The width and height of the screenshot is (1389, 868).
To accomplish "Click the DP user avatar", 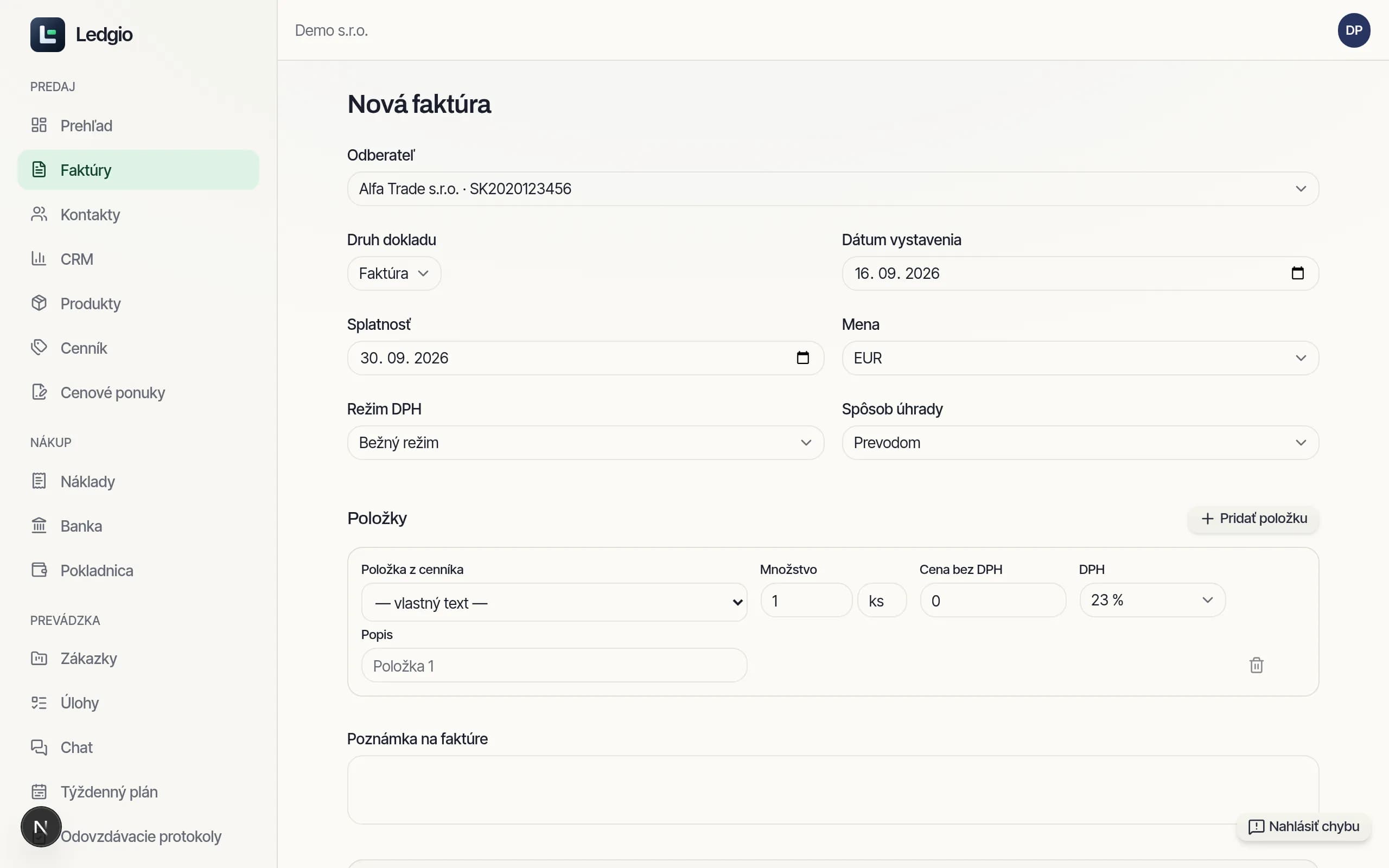I will coord(1354,30).
